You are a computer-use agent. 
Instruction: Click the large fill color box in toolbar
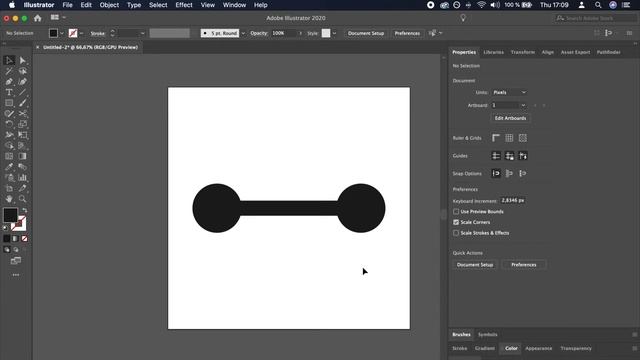(x=10, y=215)
